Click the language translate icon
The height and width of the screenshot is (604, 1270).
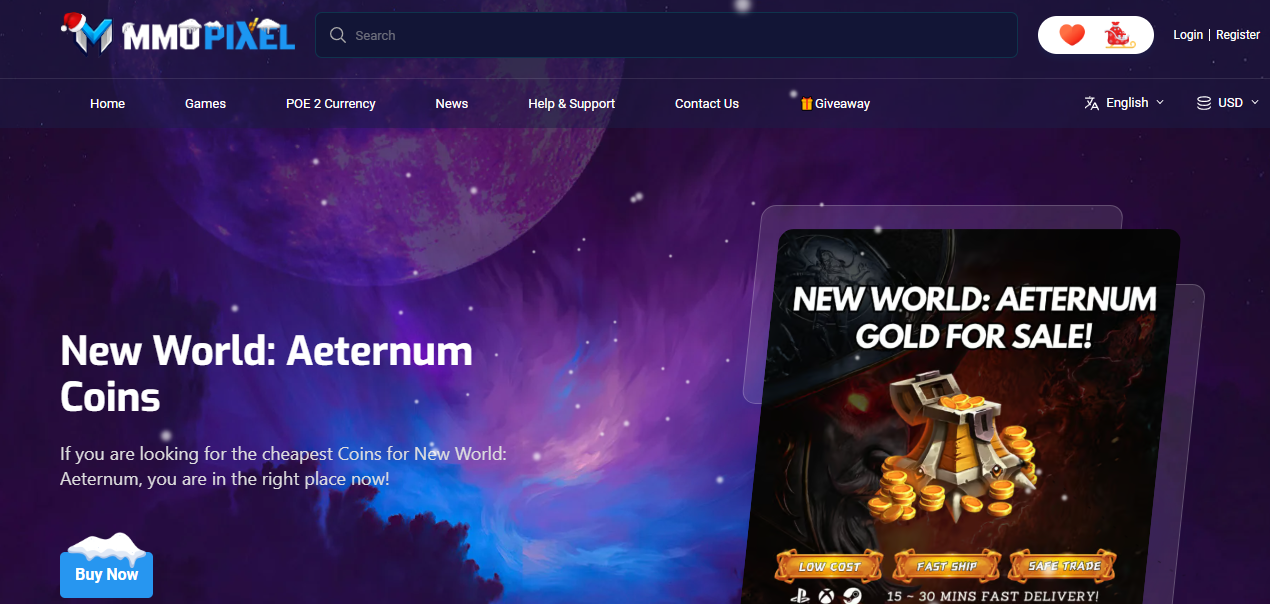1092,103
